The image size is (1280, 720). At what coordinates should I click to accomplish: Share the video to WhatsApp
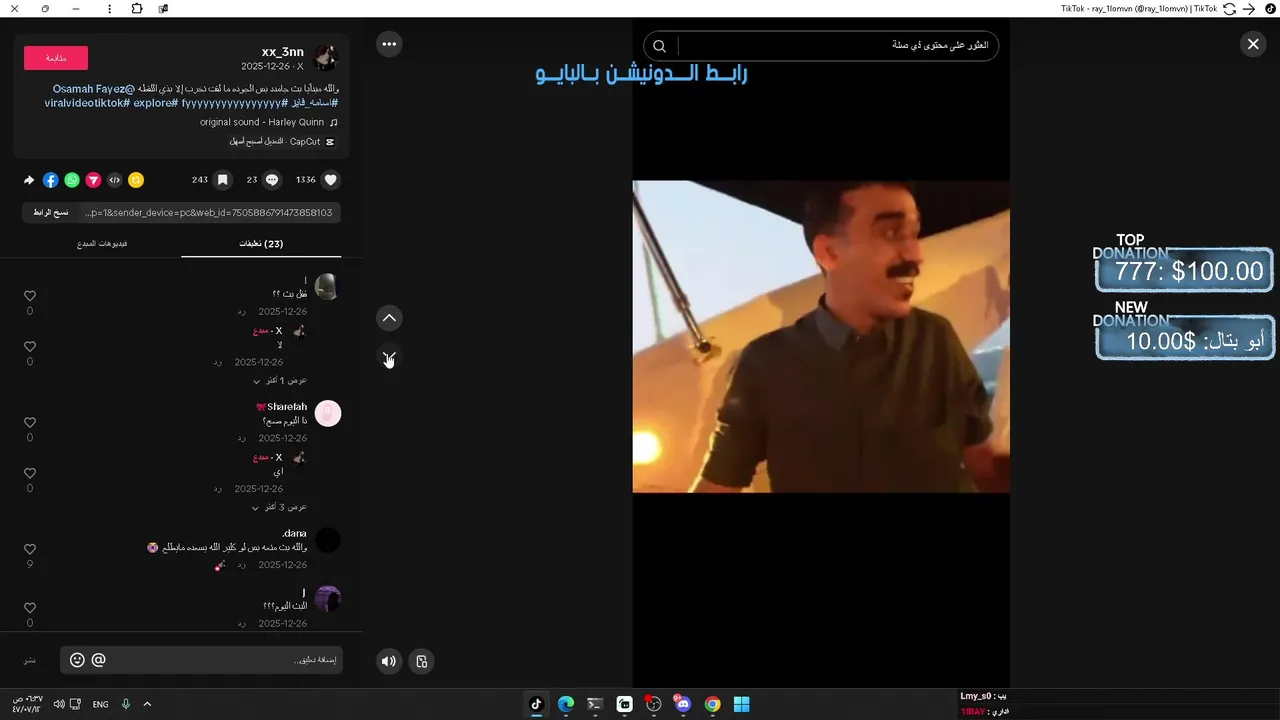click(x=72, y=180)
